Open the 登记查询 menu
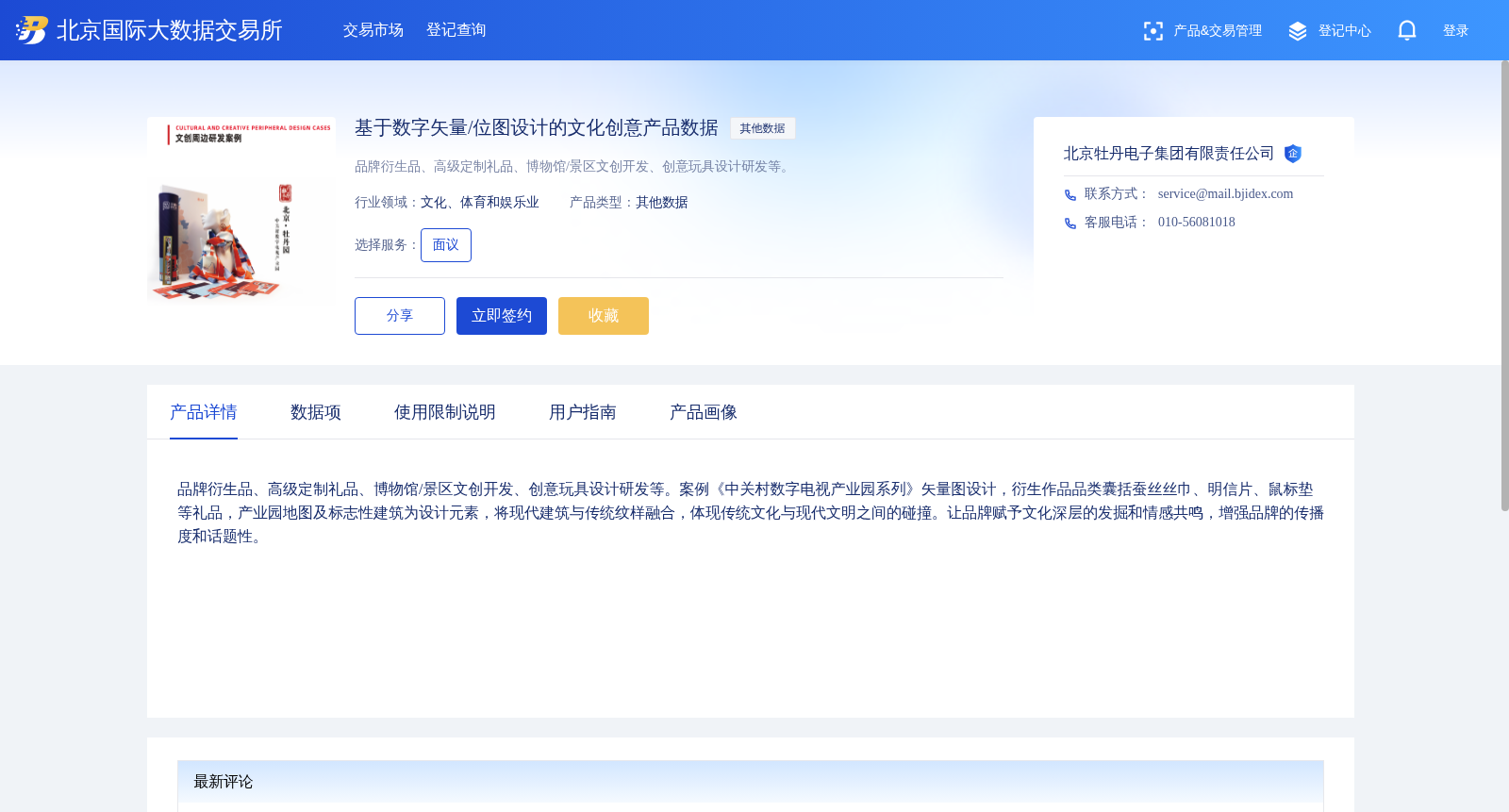 (456, 30)
